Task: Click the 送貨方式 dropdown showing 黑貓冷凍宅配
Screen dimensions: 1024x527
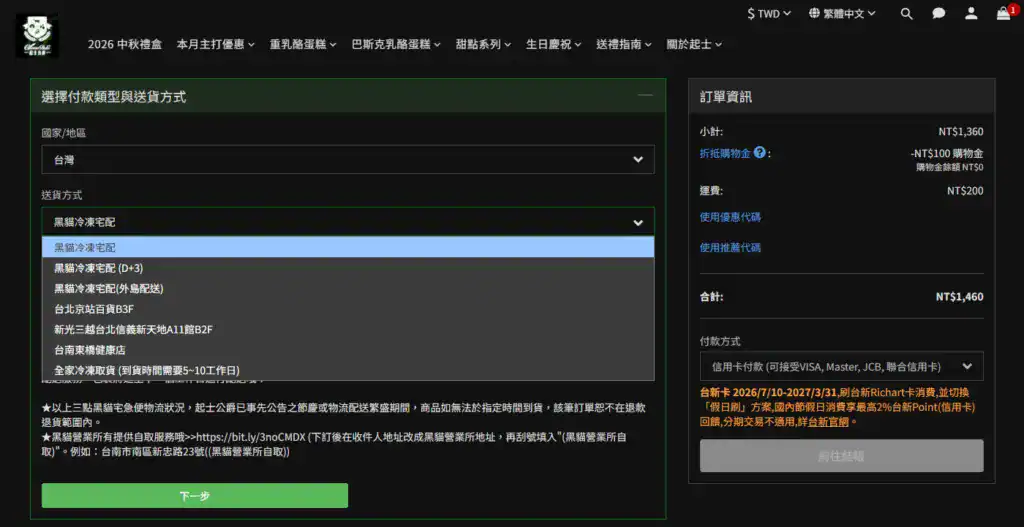Action: [x=347, y=222]
